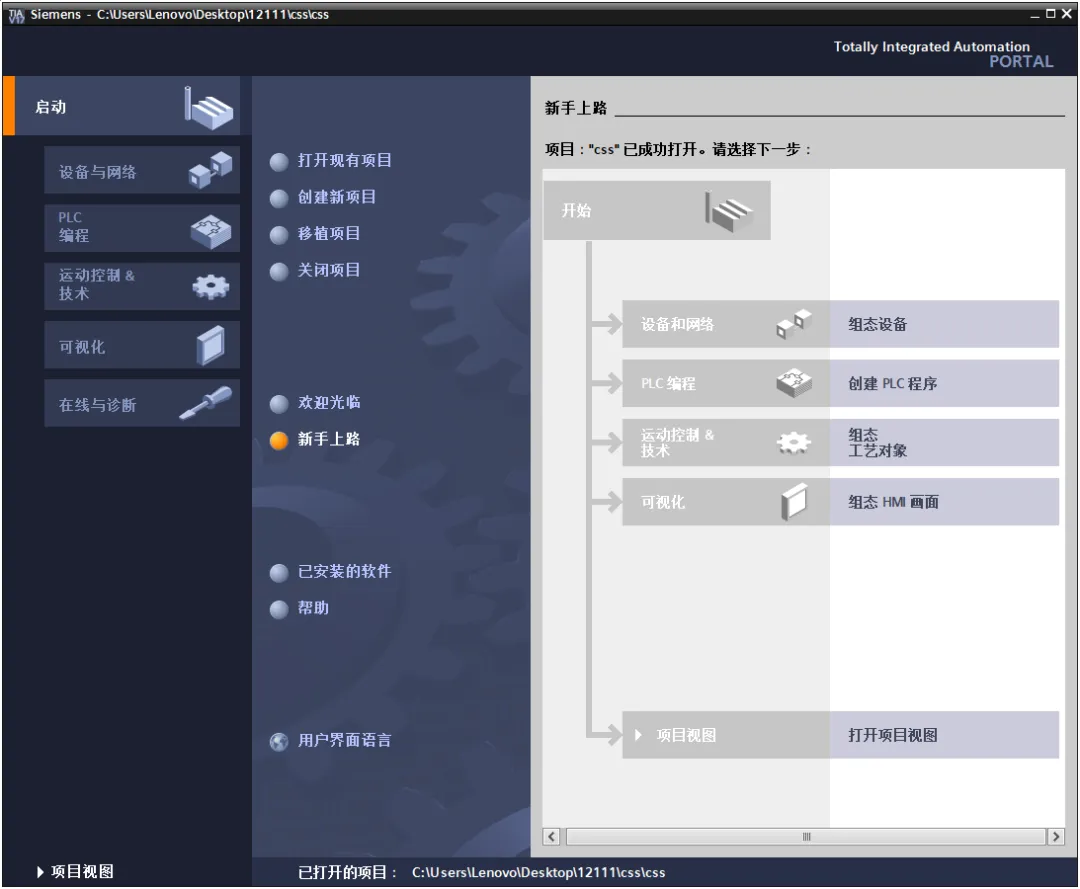Click the 启动 staircase icon in the left portal

(209, 107)
